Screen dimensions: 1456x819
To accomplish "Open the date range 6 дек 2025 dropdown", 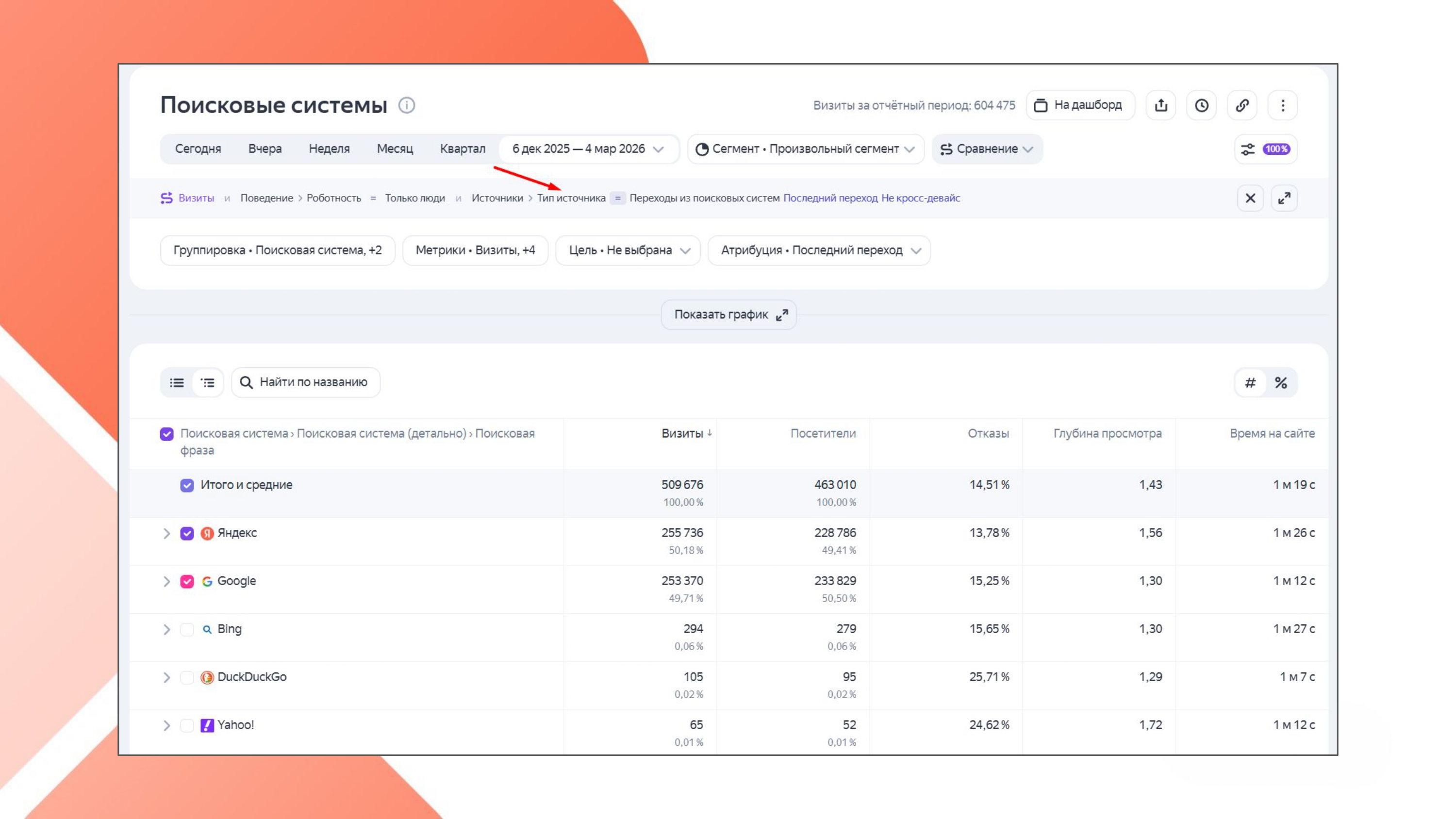I will (587, 149).
